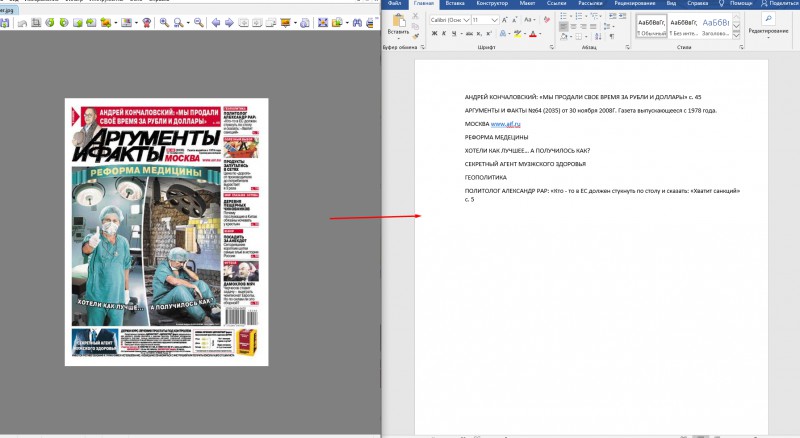Increase indent in paragraph group
This screenshot has height=438, width=800.
[x=622, y=16]
